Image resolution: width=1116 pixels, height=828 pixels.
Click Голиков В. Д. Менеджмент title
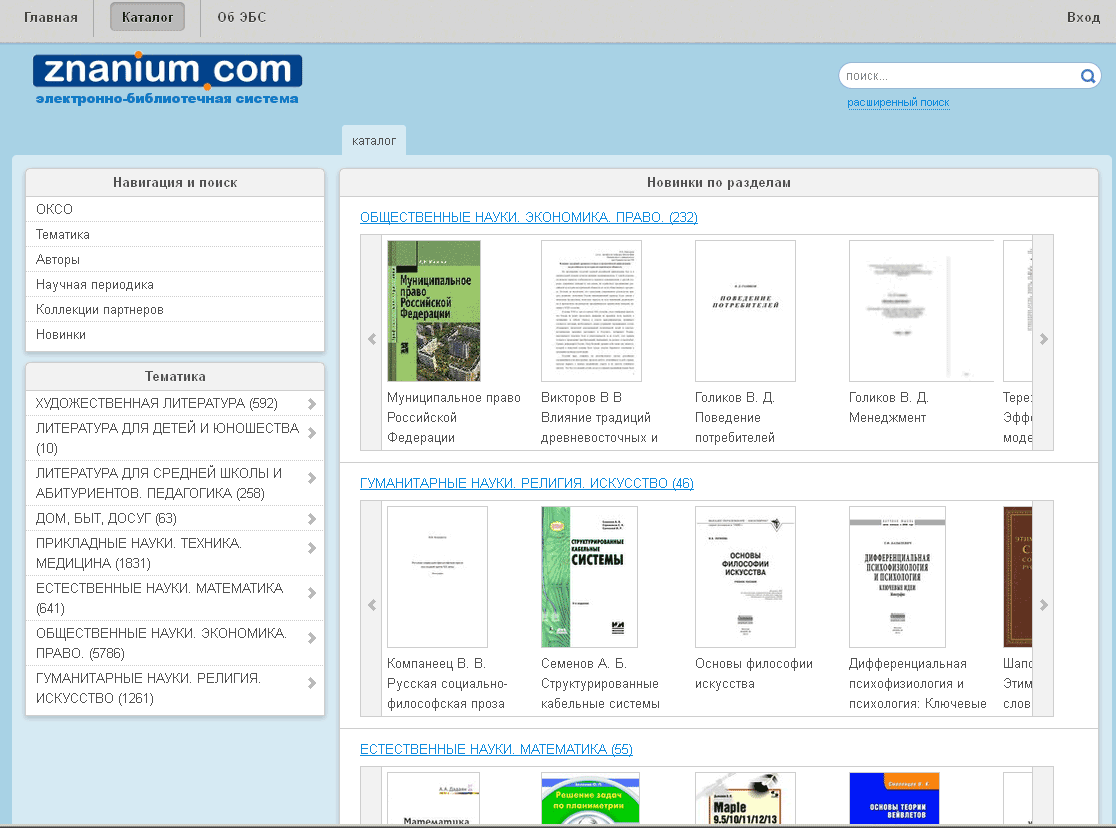tap(889, 407)
